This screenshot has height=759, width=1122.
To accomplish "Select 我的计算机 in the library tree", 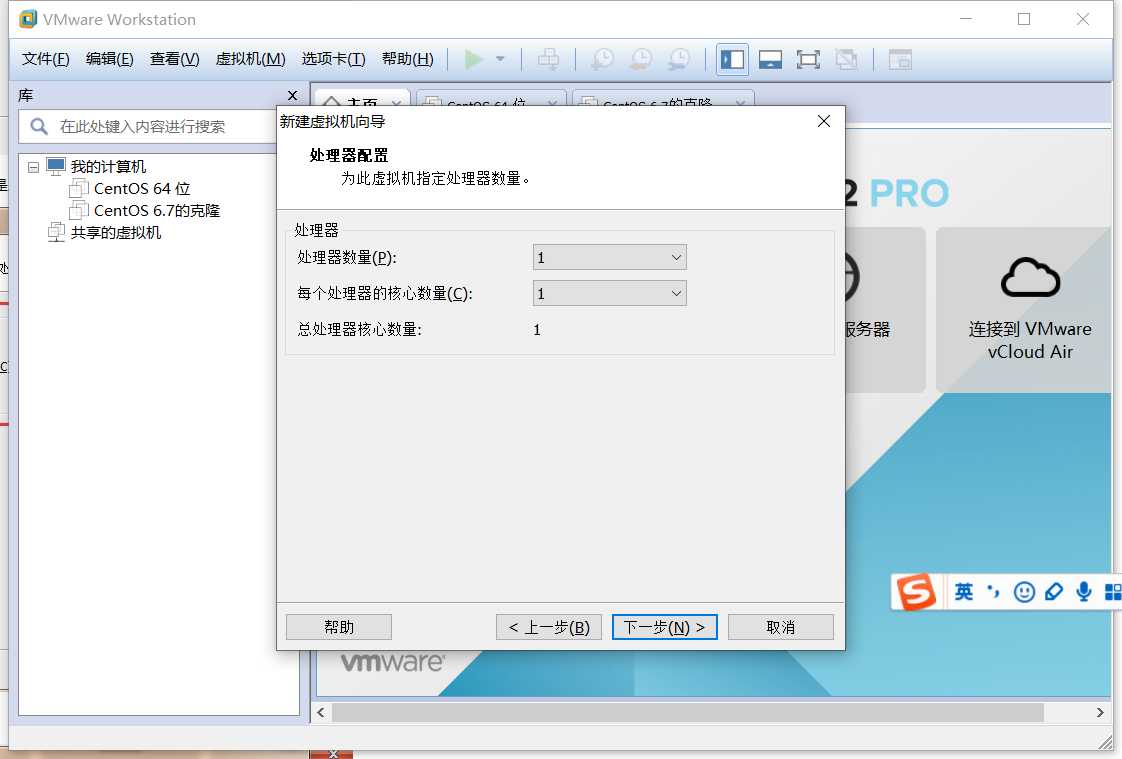I will point(108,167).
